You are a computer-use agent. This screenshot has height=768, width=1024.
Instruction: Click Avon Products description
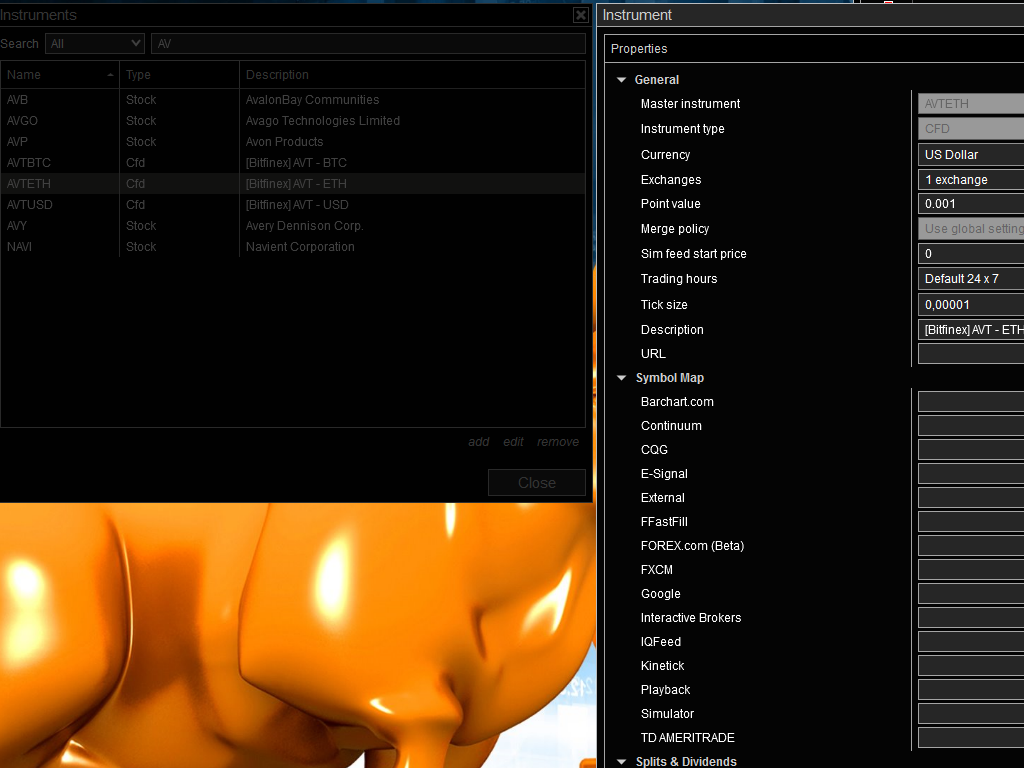(284, 142)
